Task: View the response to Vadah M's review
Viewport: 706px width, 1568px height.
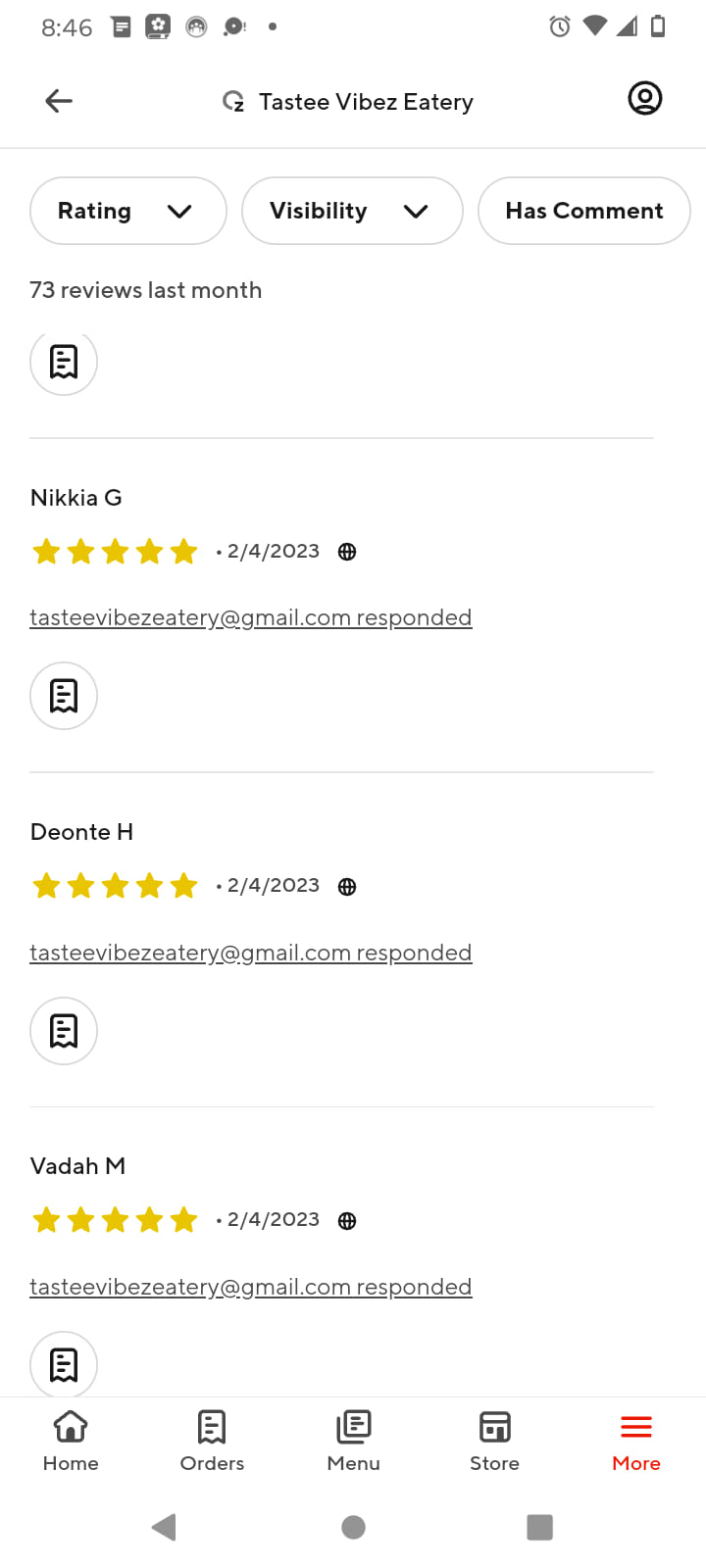Action: pos(251,1287)
